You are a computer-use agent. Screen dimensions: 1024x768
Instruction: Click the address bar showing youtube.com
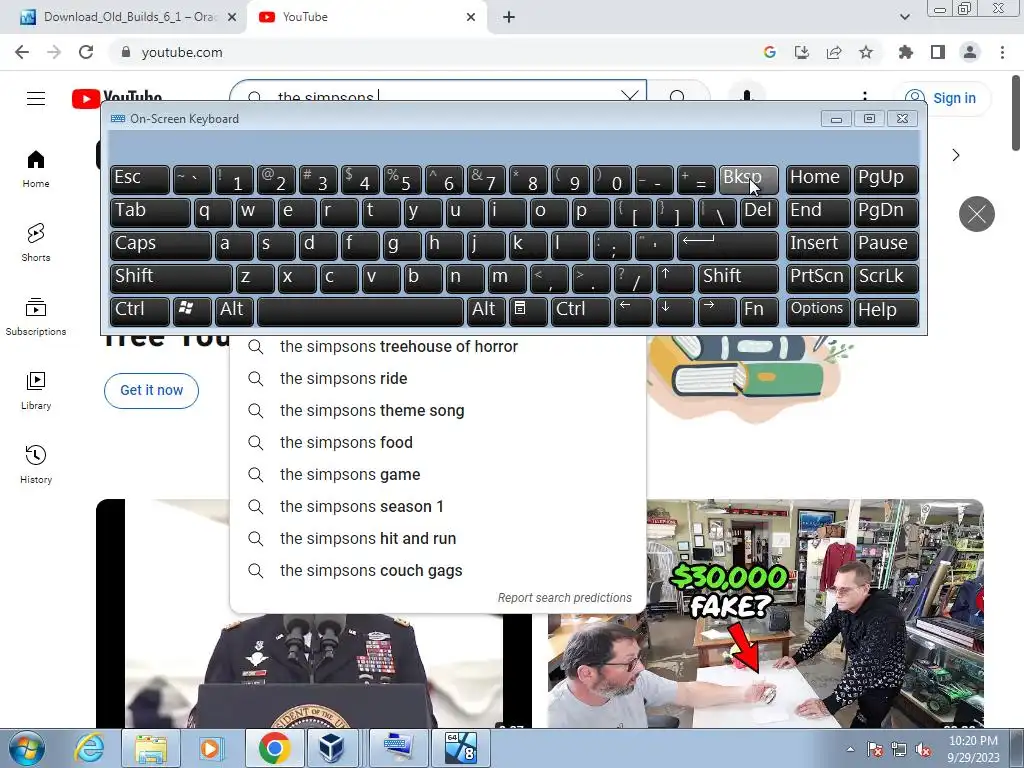[431, 52]
